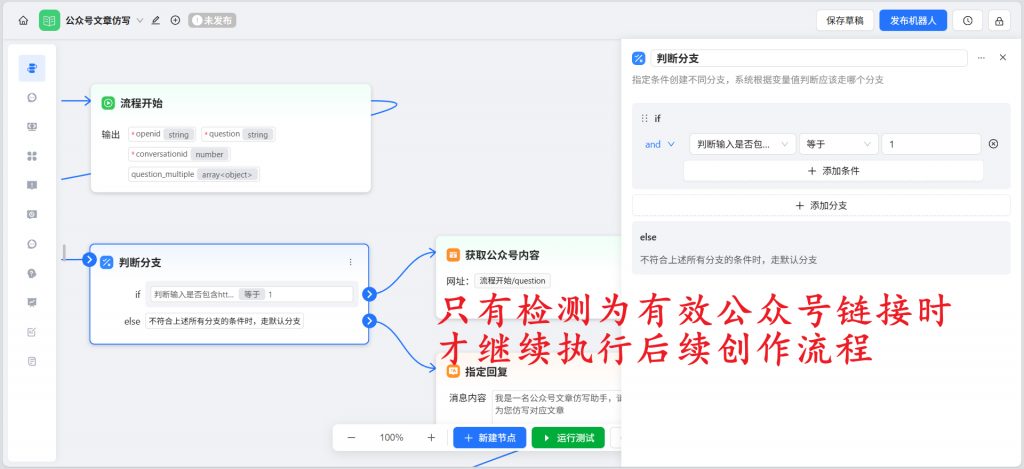Screen dimensions: 1024x469
Task: Go to home via house icon
Action: point(24,20)
